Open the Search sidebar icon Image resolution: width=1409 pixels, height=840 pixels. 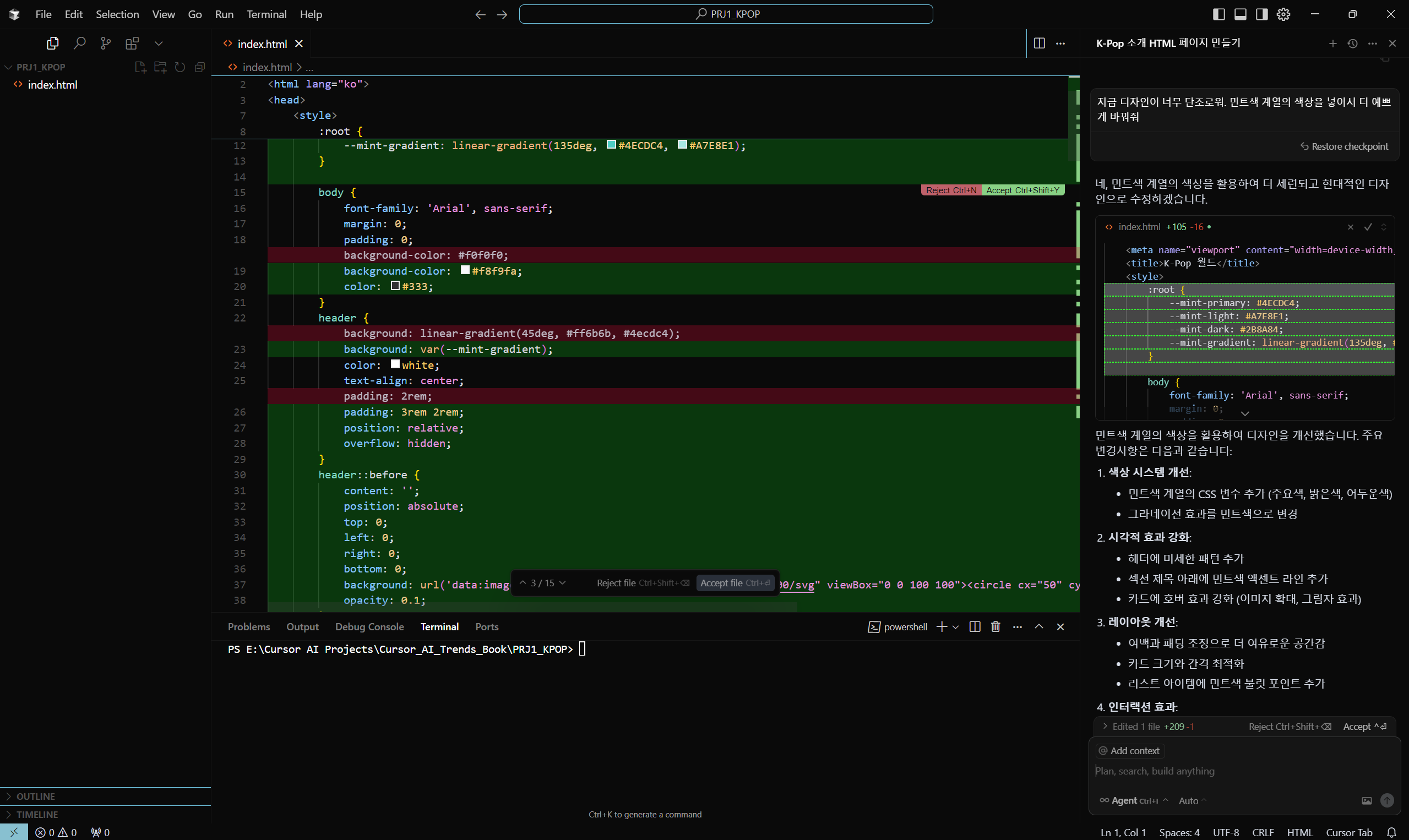click(x=80, y=43)
